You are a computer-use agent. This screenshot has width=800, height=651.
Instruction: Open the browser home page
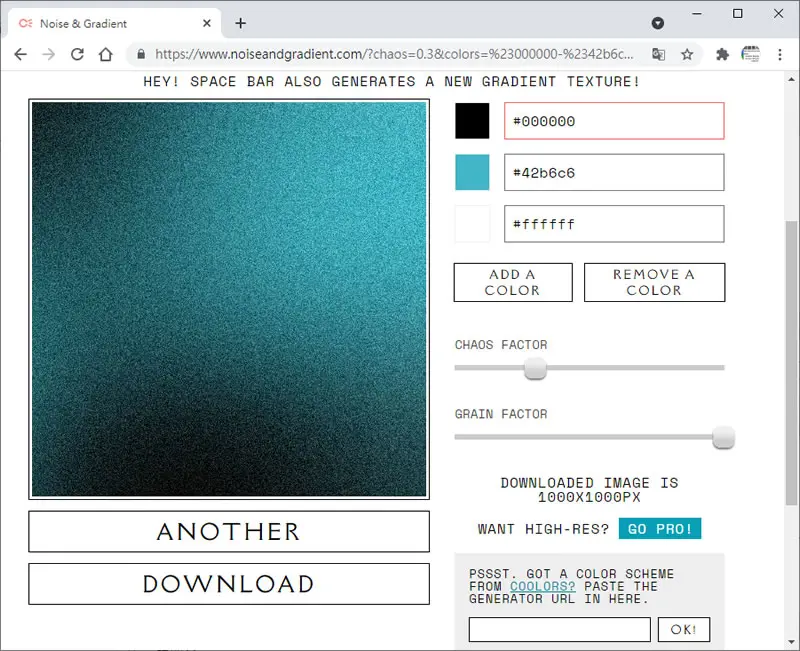(x=106, y=54)
